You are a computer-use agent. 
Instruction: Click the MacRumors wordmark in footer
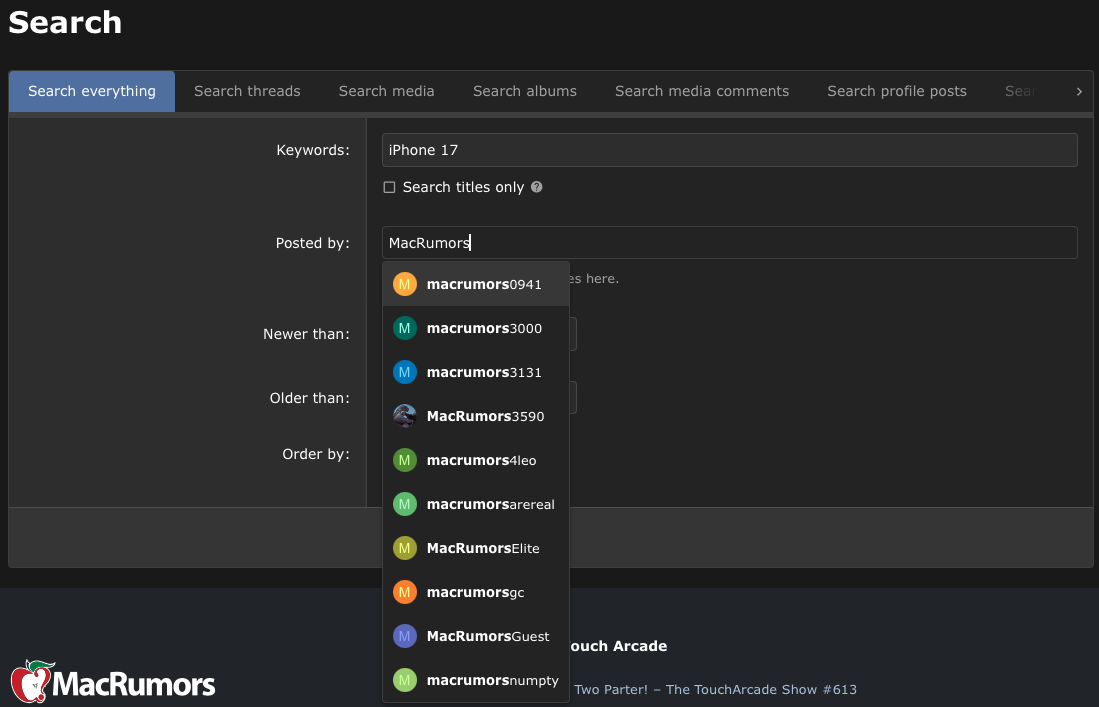[134, 685]
